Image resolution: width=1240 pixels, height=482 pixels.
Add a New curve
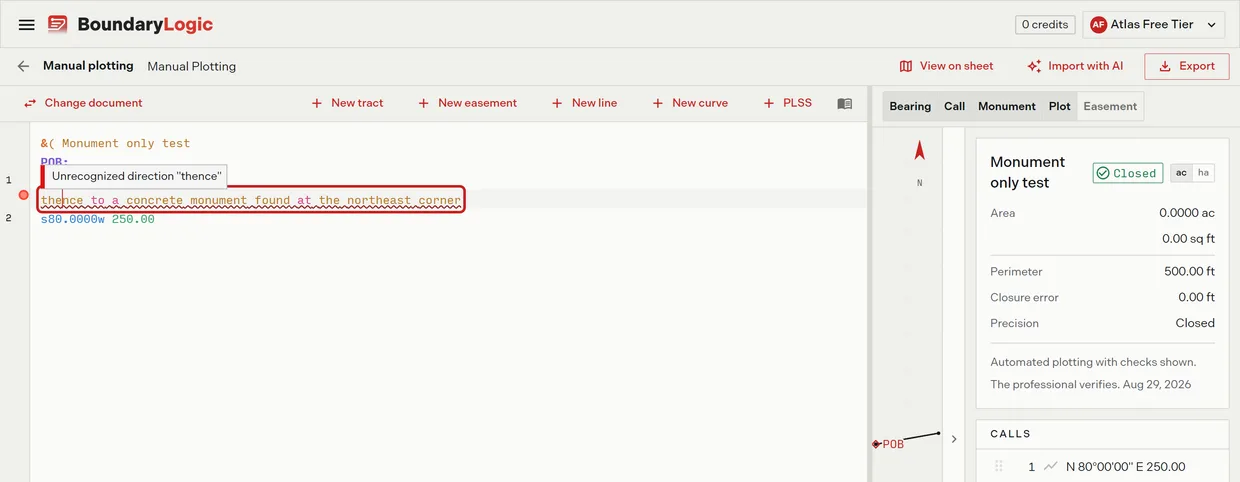pyautogui.click(x=690, y=103)
